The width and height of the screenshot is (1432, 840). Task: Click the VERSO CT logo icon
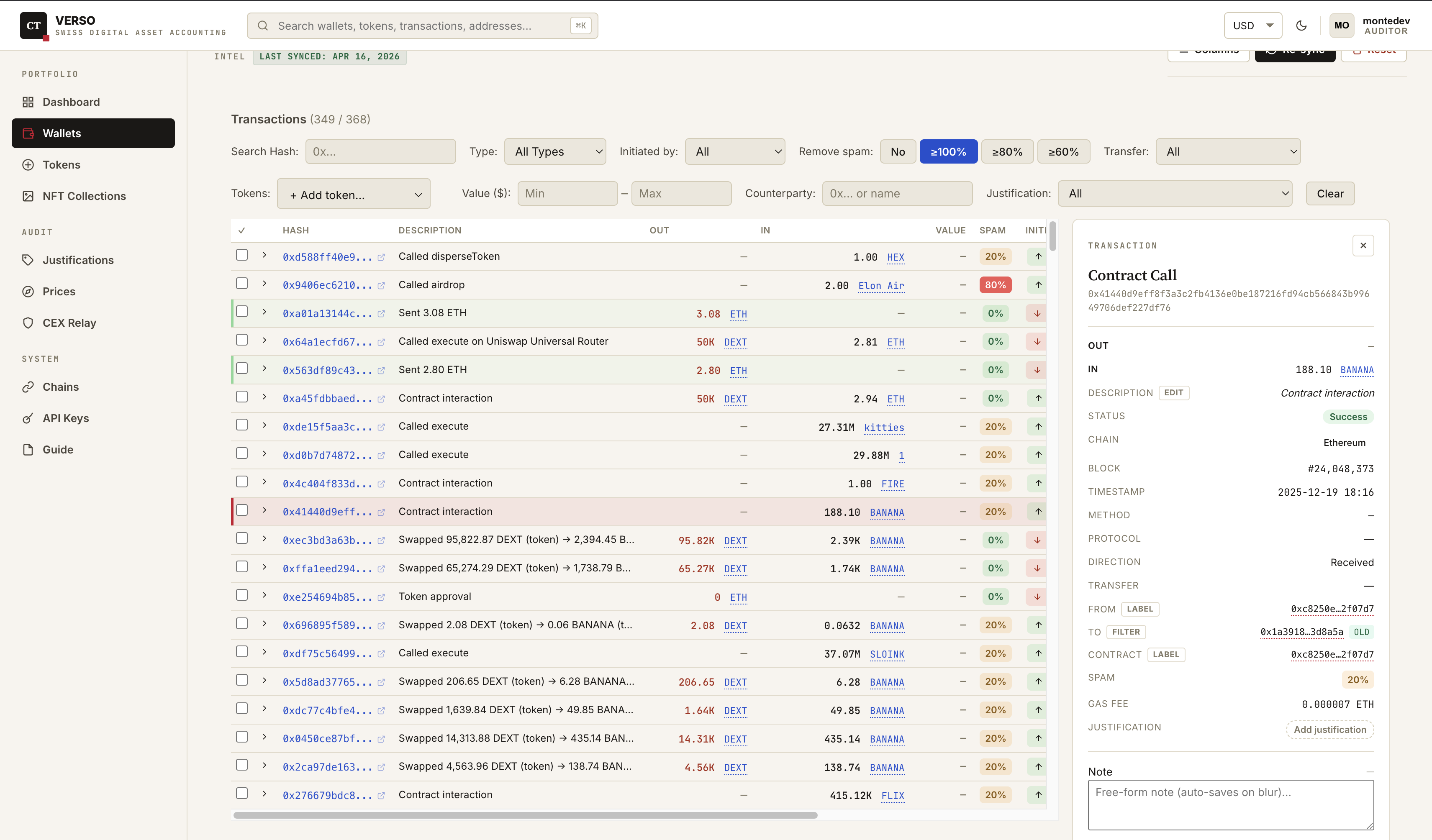pyautogui.click(x=33, y=26)
